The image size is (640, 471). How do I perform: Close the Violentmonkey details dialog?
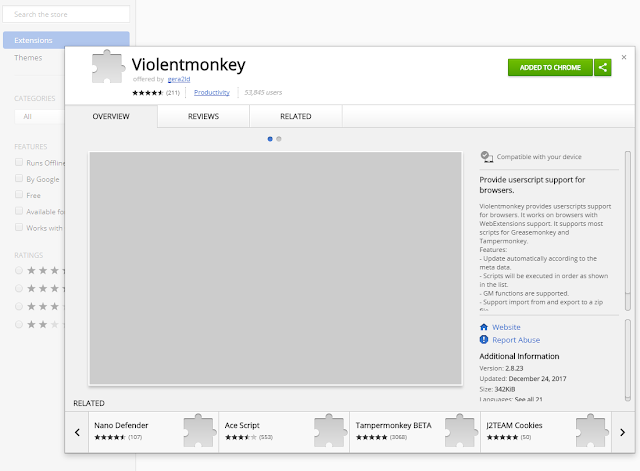coord(624,57)
